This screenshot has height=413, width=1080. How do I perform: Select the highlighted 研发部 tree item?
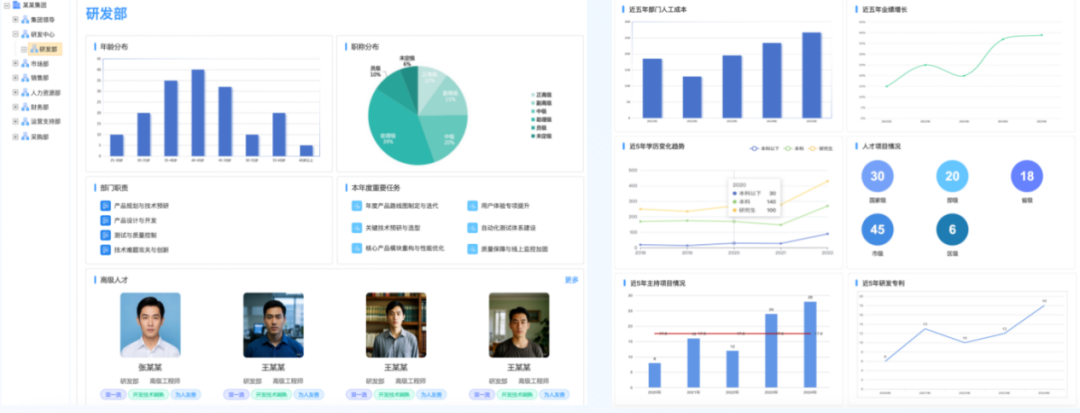tap(45, 49)
